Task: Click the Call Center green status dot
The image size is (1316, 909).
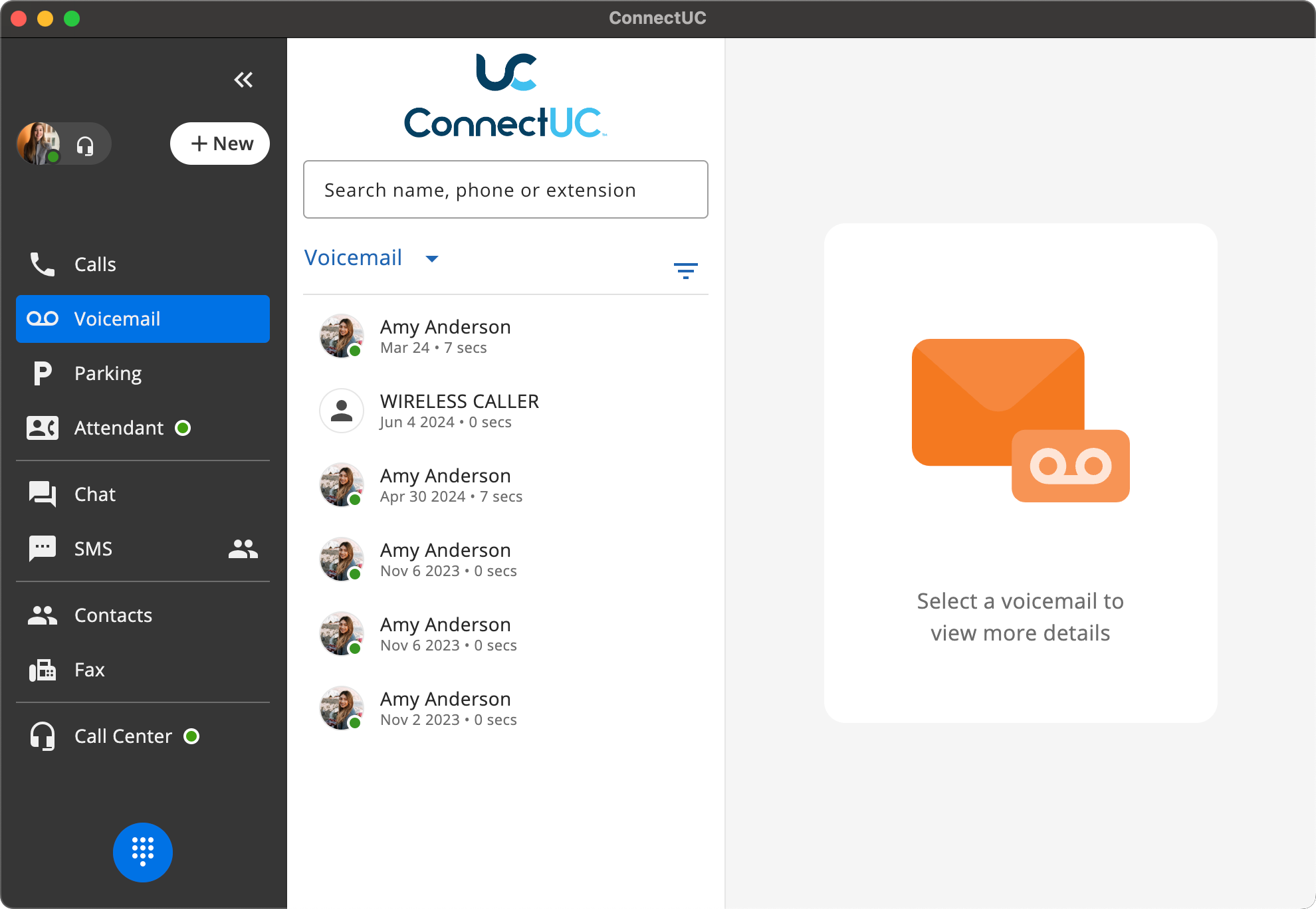Action: tap(191, 736)
